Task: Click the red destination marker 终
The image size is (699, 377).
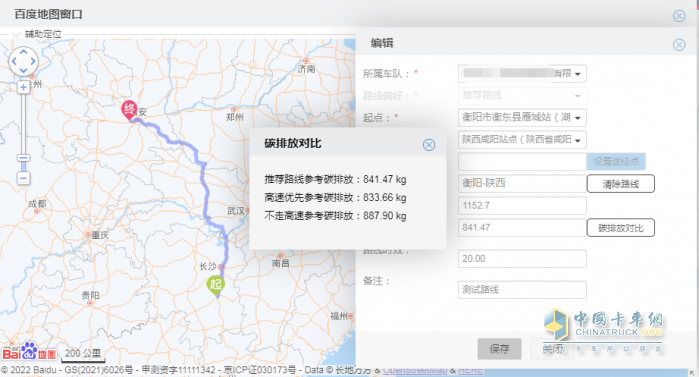Action: pos(129,110)
